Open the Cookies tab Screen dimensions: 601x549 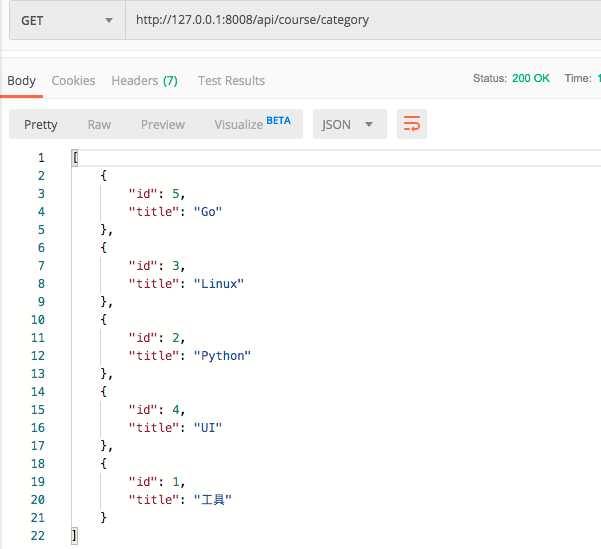tap(73, 80)
